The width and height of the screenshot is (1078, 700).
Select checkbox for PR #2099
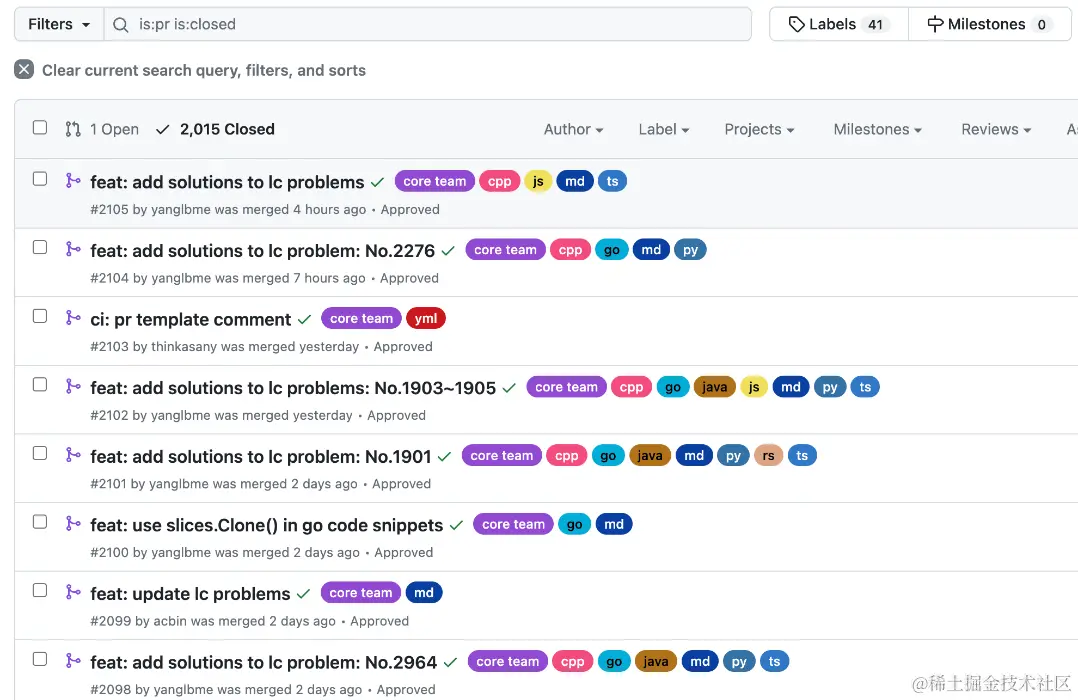coord(40,590)
